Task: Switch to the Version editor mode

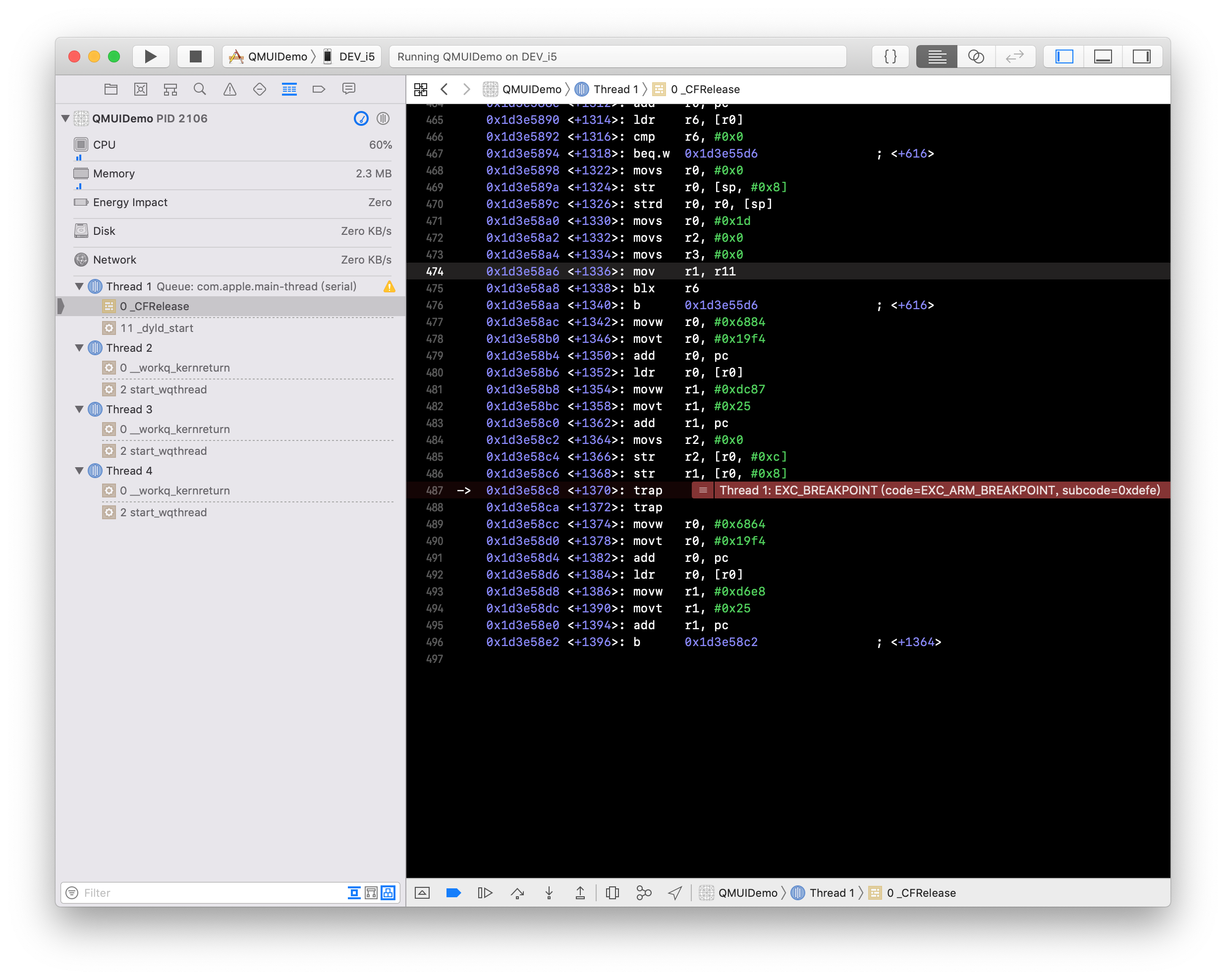Action: tap(1015, 56)
